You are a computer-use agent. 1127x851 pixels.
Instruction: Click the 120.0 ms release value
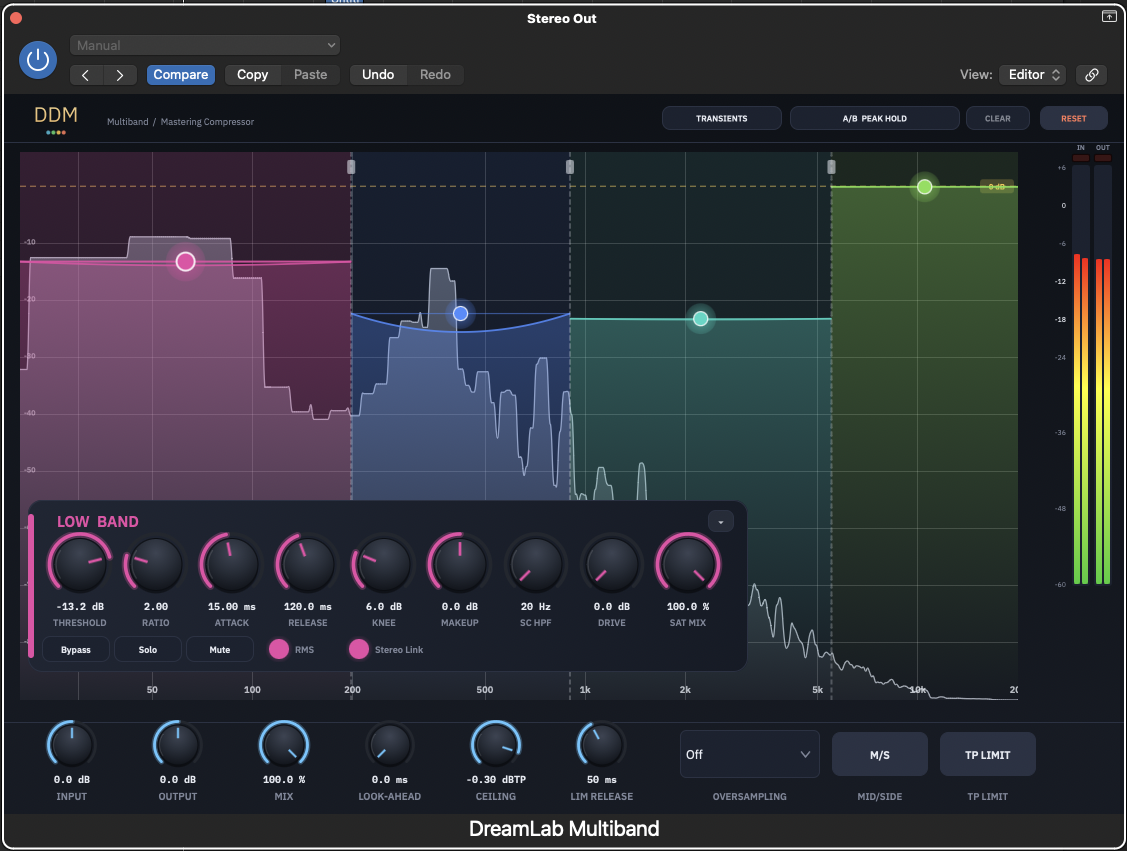click(x=308, y=607)
